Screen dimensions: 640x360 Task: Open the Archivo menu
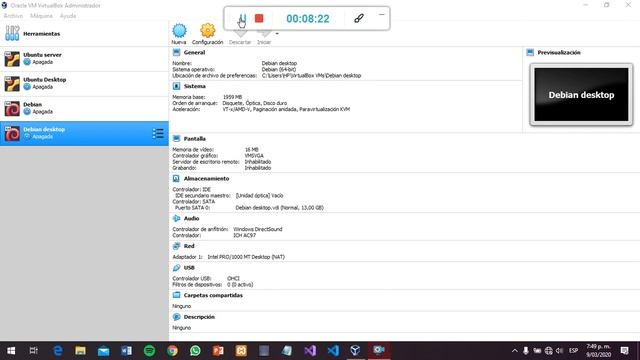(13, 16)
